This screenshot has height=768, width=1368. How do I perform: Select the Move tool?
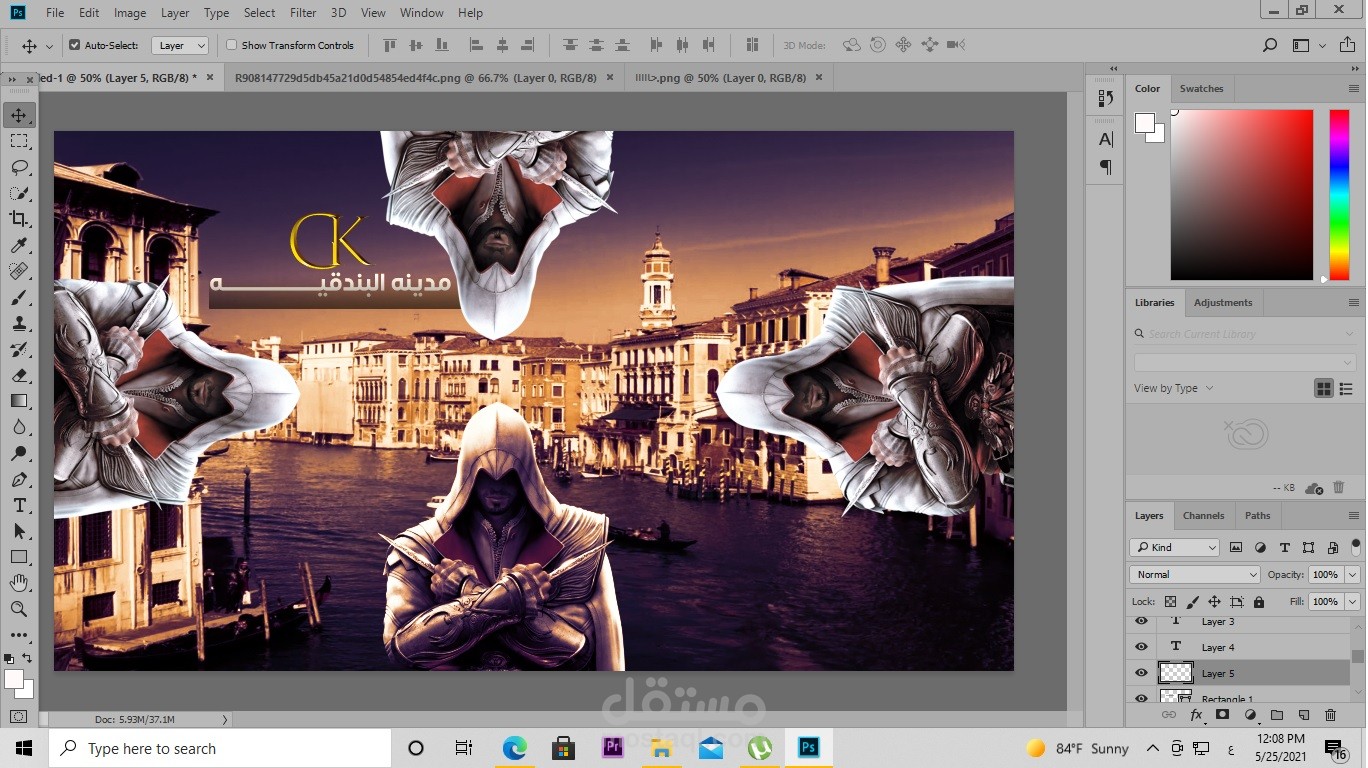click(x=19, y=115)
